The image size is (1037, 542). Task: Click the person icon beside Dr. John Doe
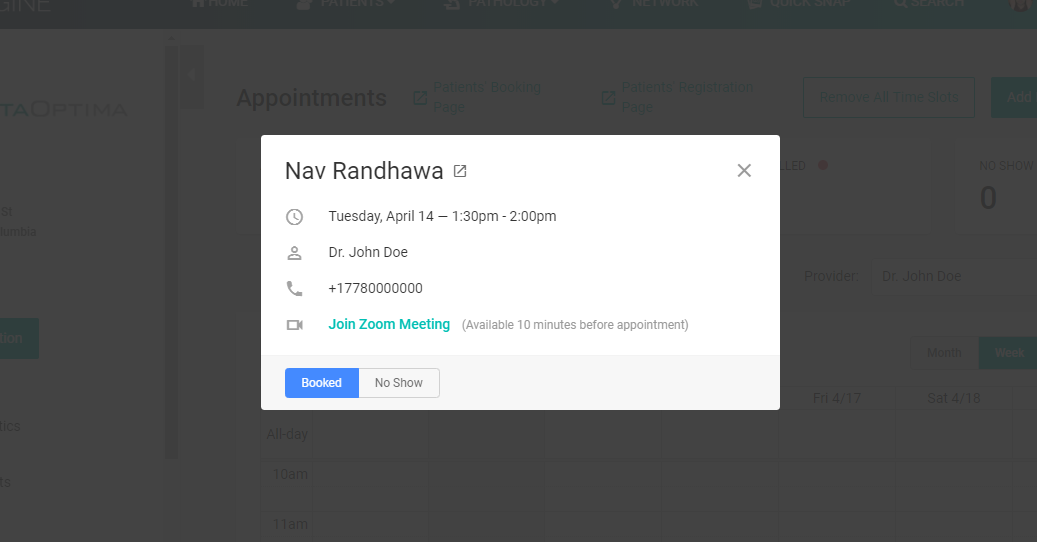pos(294,253)
